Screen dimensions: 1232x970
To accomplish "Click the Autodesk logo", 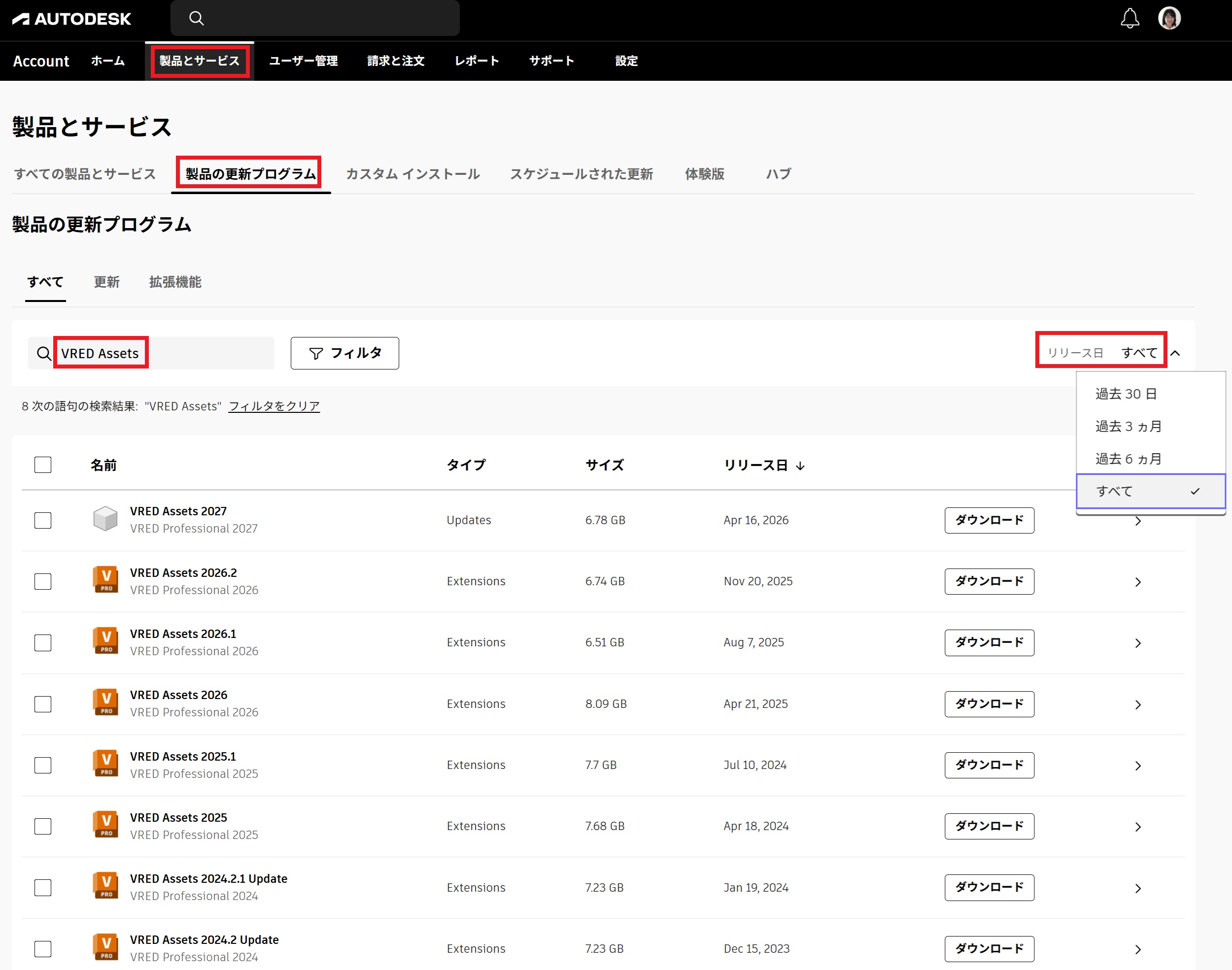I will tap(71, 19).
